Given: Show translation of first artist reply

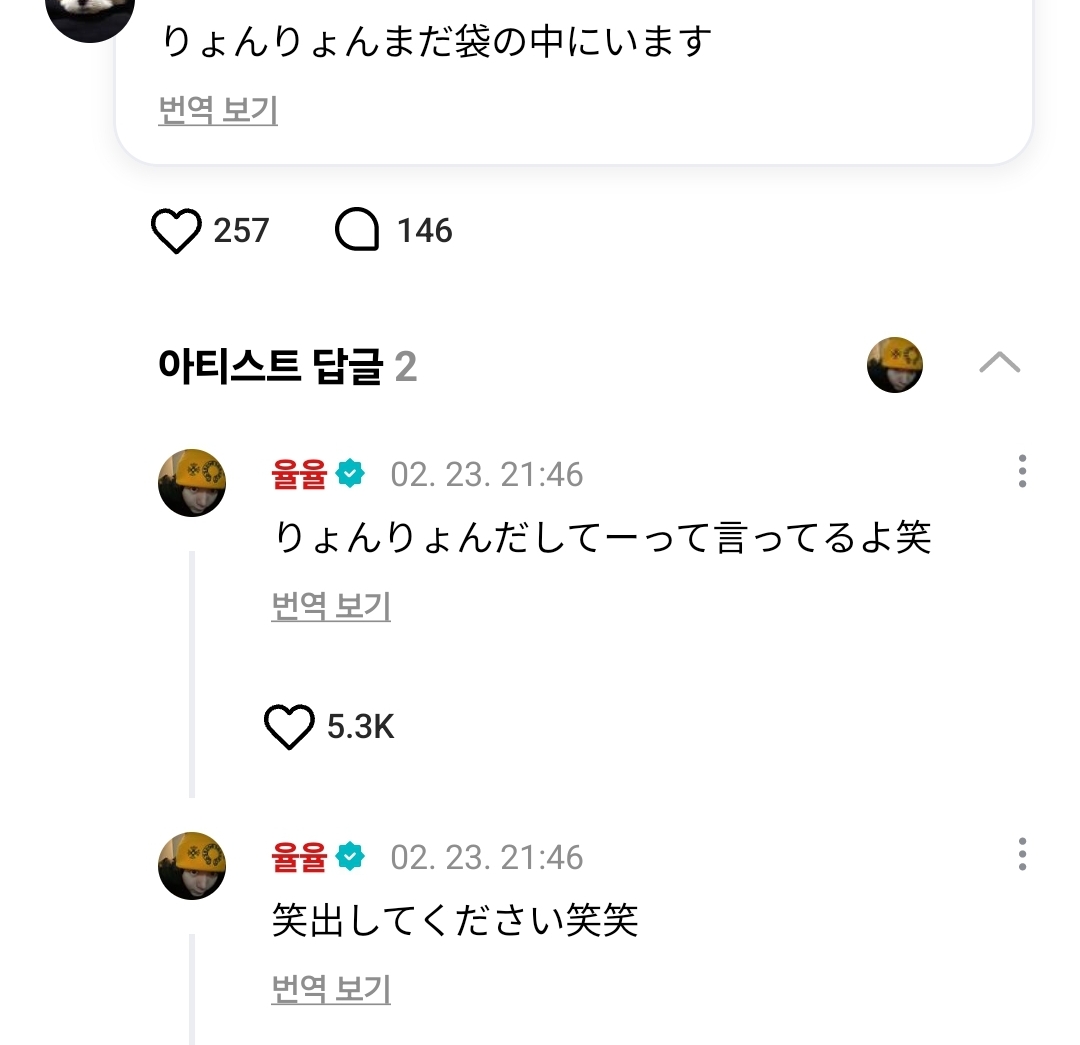Looking at the screenshot, I should 331,606.
